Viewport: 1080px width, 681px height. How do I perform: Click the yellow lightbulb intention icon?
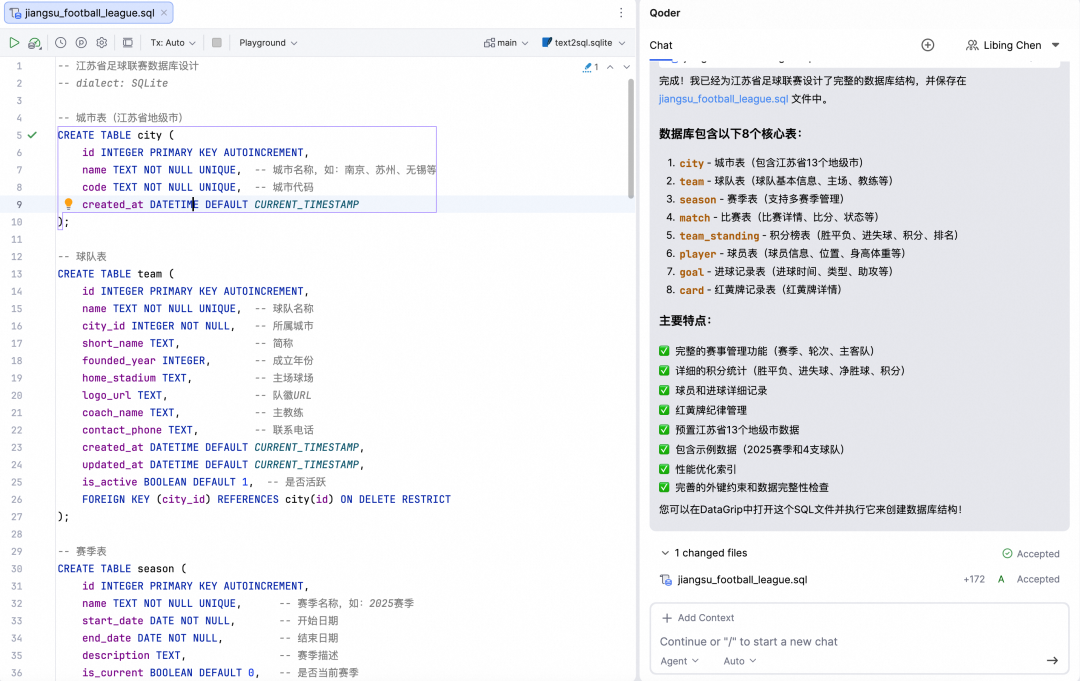(69, 204)
